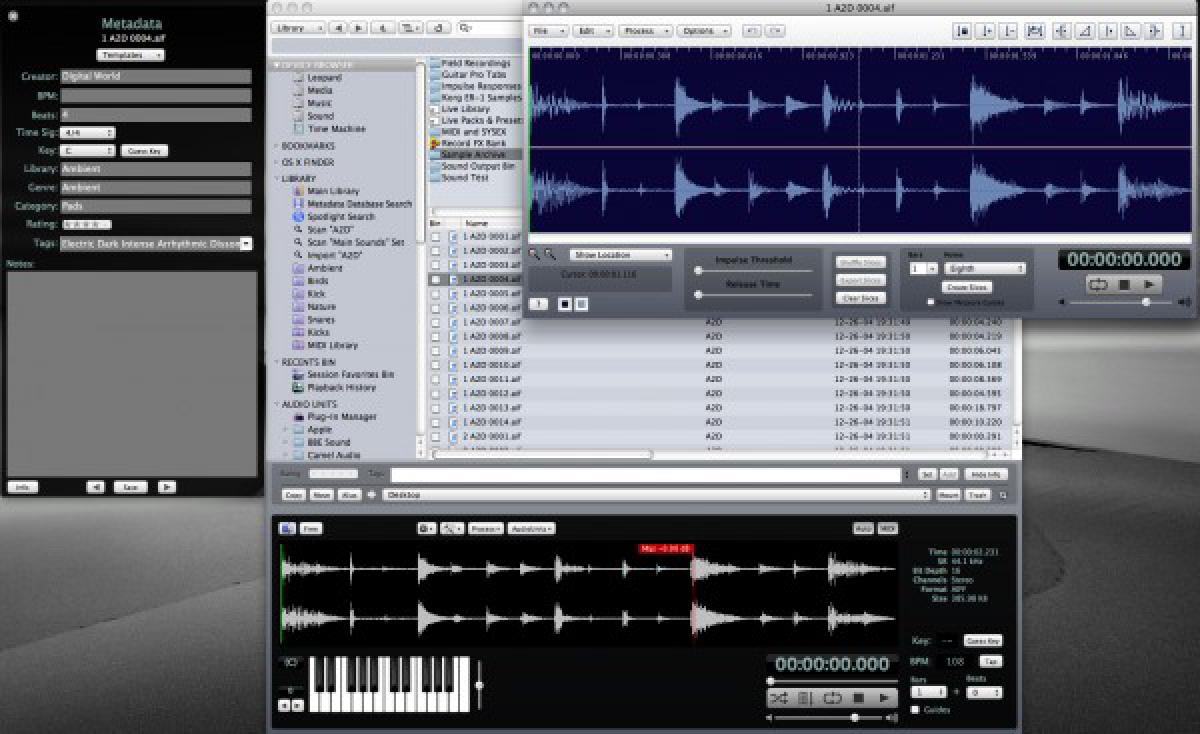1200x734 pixels.
Task: Open the Time Sig dropdown in Metadata
Action: pos(88,132)
